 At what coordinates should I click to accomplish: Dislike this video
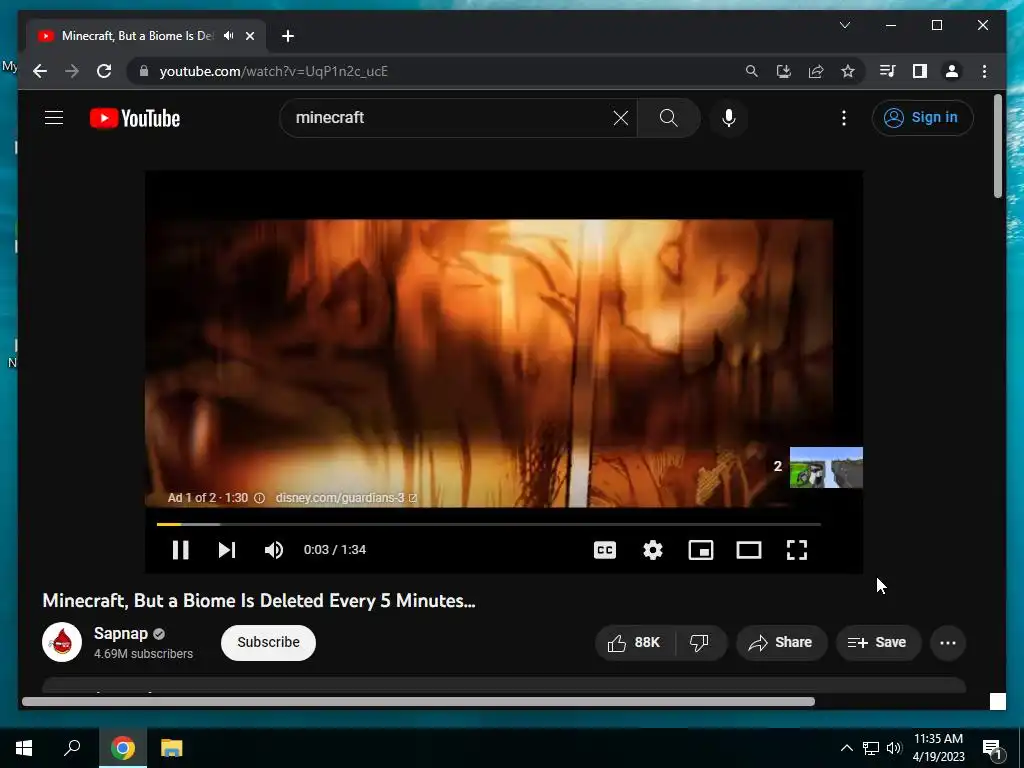699,643
